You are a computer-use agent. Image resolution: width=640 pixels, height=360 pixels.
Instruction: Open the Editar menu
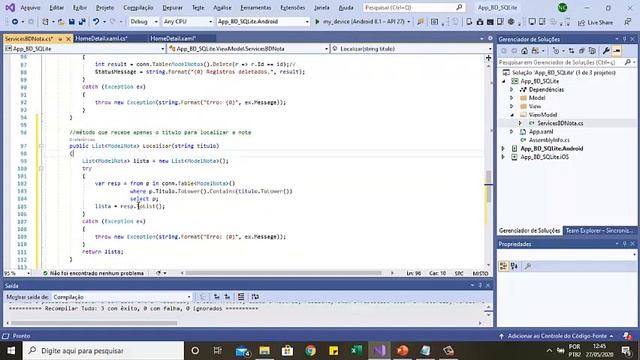pyautogui.click(x=56, y=8)
